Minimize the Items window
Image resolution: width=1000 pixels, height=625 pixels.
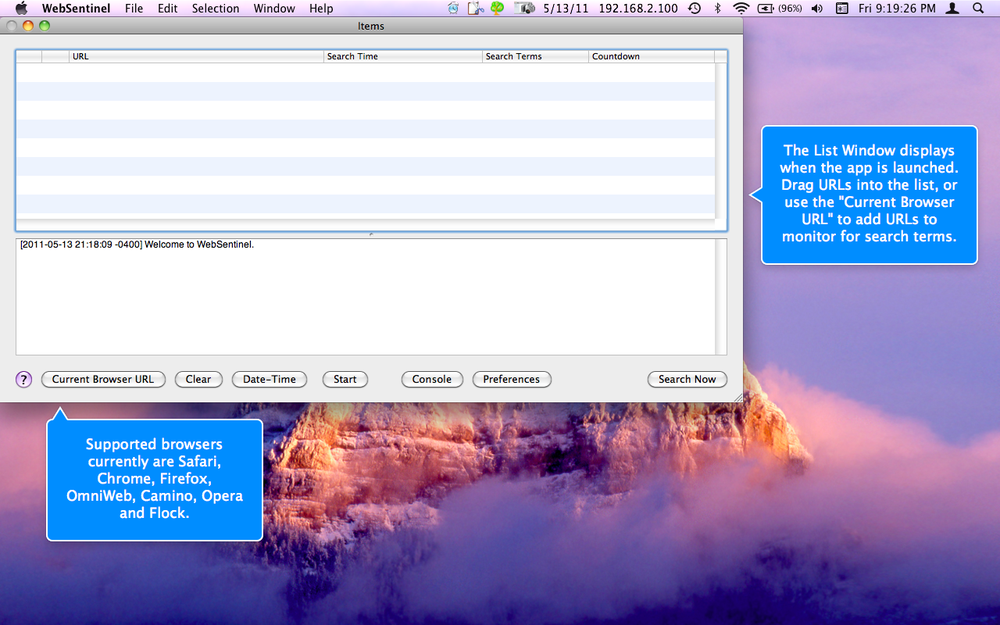27,26
